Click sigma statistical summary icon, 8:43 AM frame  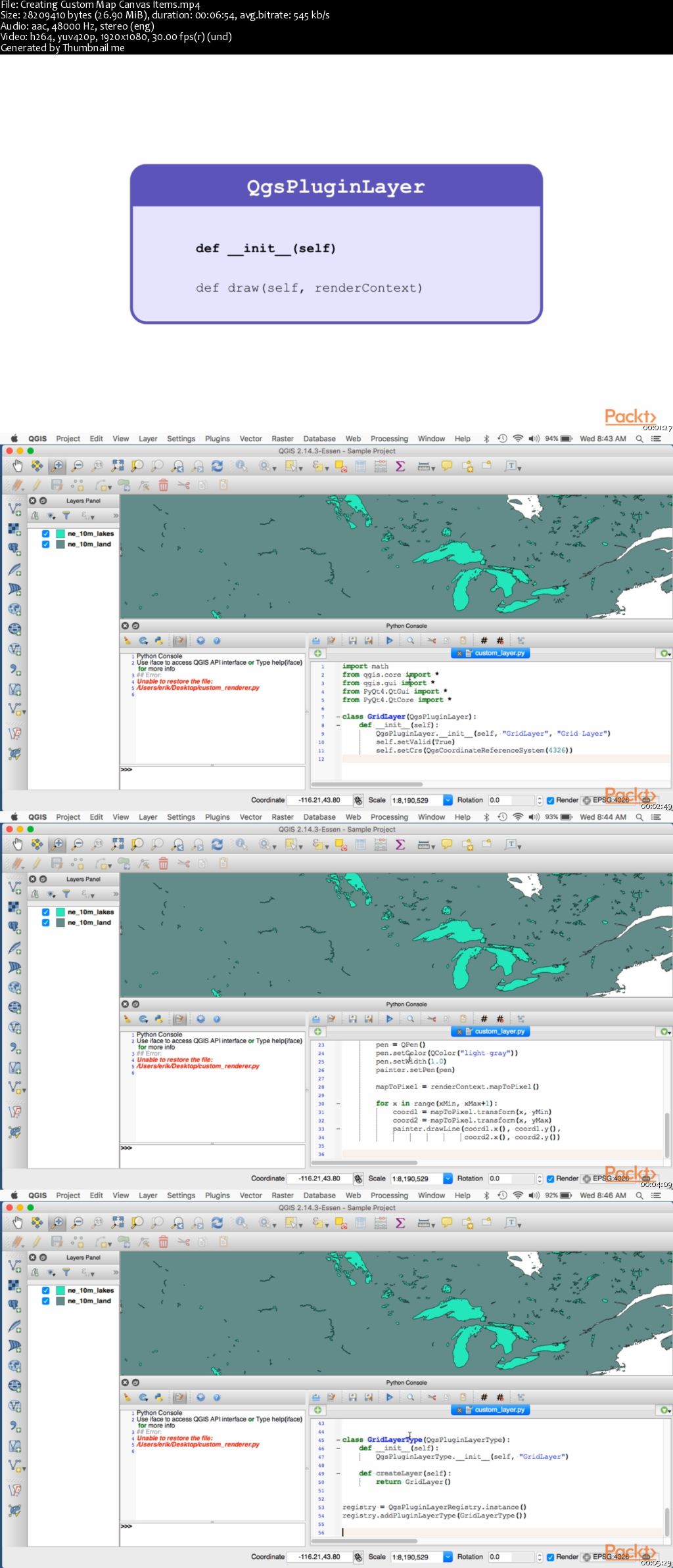click(400, 466)
